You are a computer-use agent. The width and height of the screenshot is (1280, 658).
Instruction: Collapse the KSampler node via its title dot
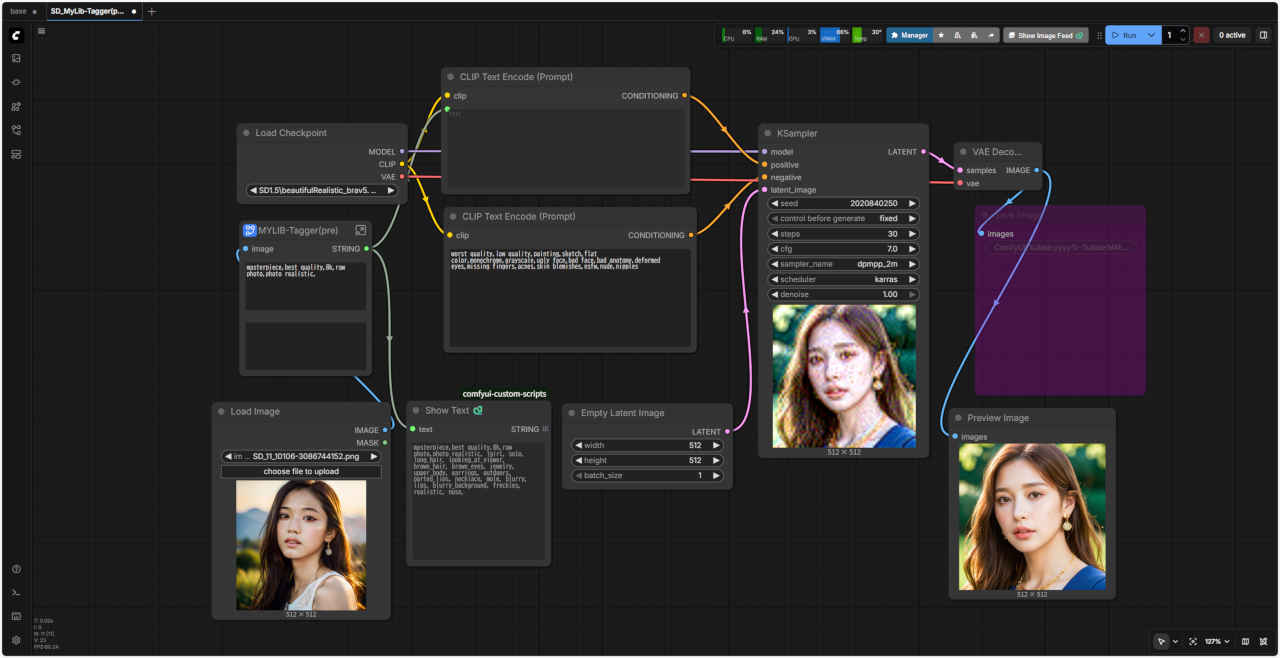pyautogui.click(x=767, y=133)
